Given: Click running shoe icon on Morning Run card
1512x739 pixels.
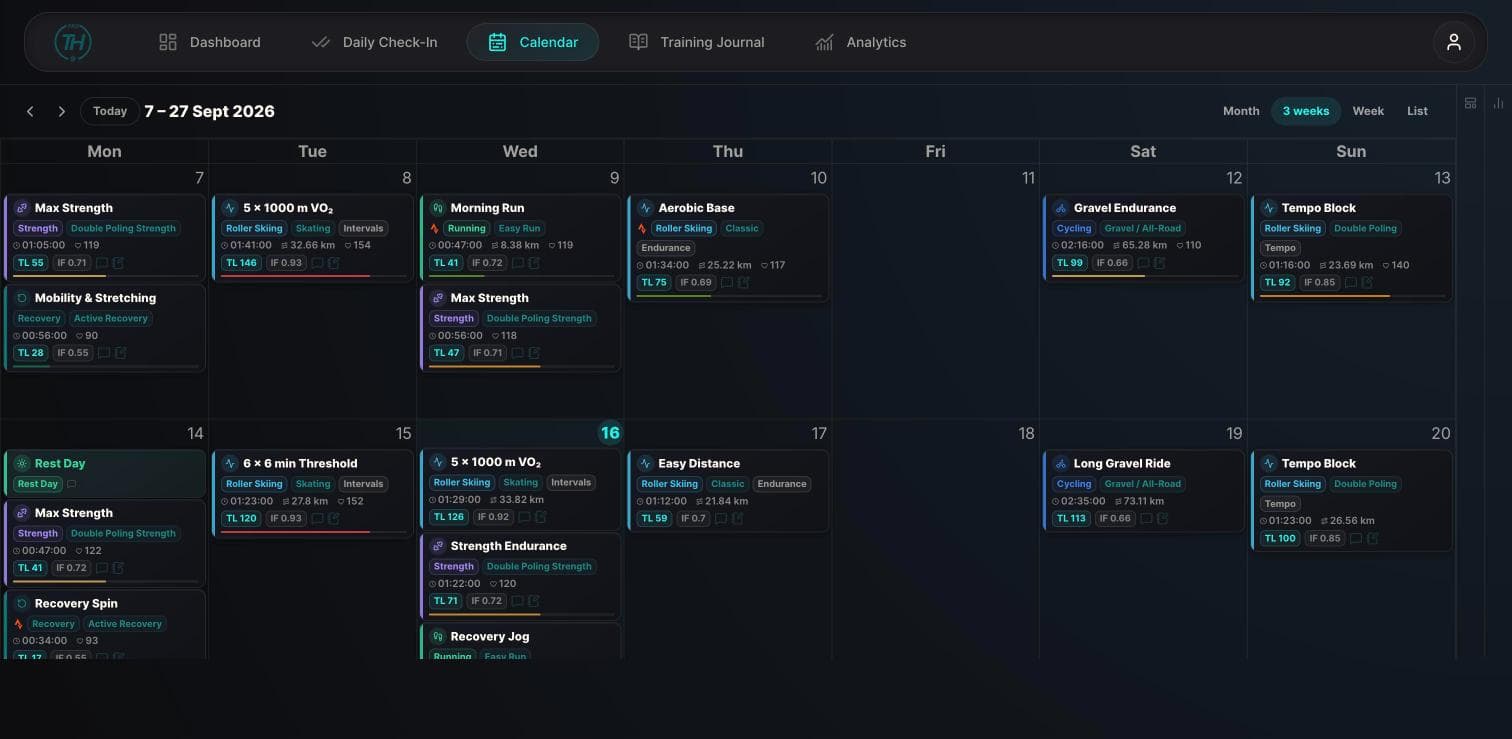Looking at the screenshot, I should coord(437,208).
